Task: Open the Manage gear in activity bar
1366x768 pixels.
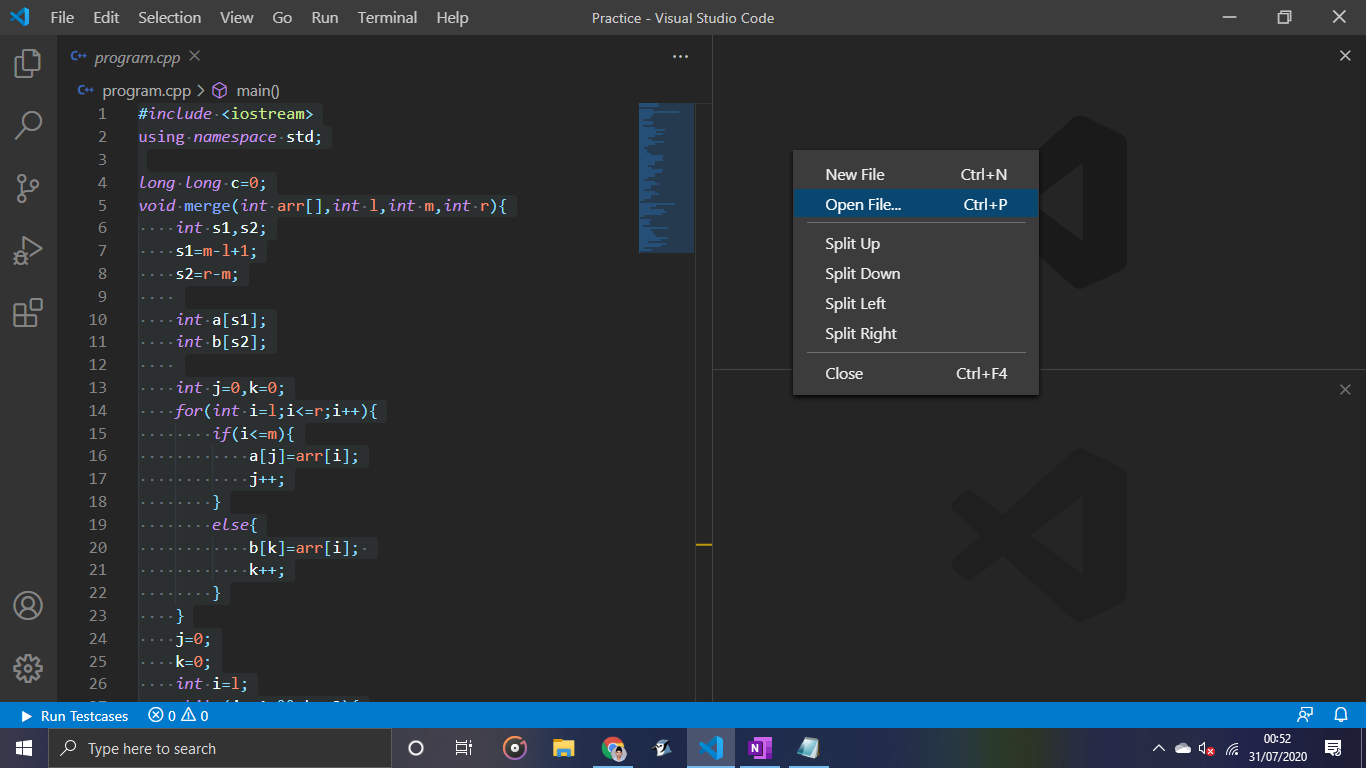Action: (28, 668)
